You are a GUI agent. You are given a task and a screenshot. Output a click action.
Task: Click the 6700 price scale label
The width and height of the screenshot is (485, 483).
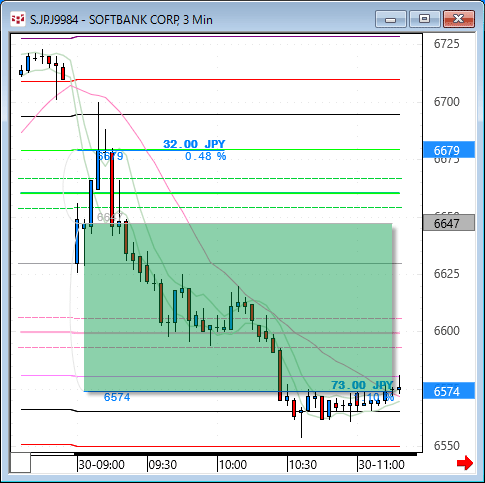[446, 101]
